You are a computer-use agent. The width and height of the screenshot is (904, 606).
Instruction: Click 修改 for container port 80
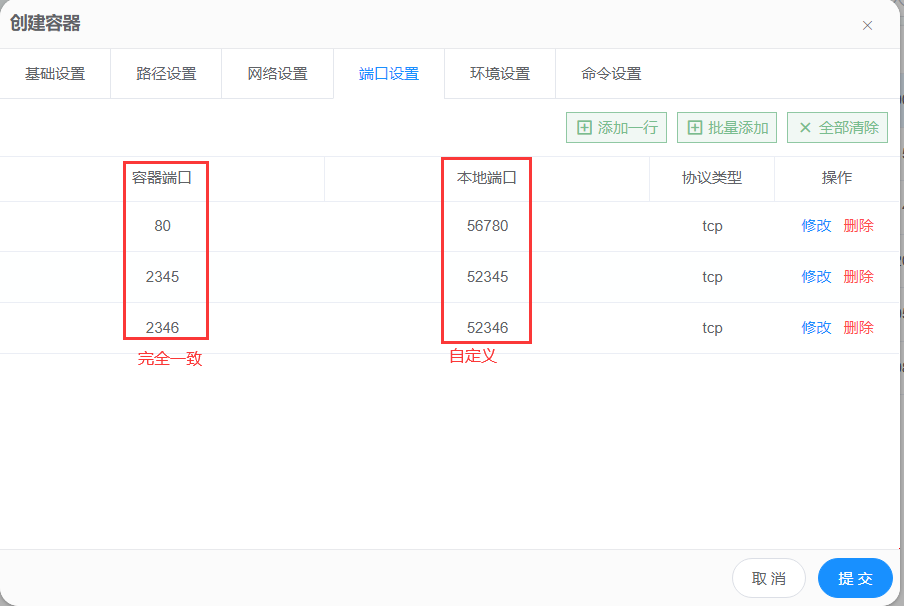point(816,225)
